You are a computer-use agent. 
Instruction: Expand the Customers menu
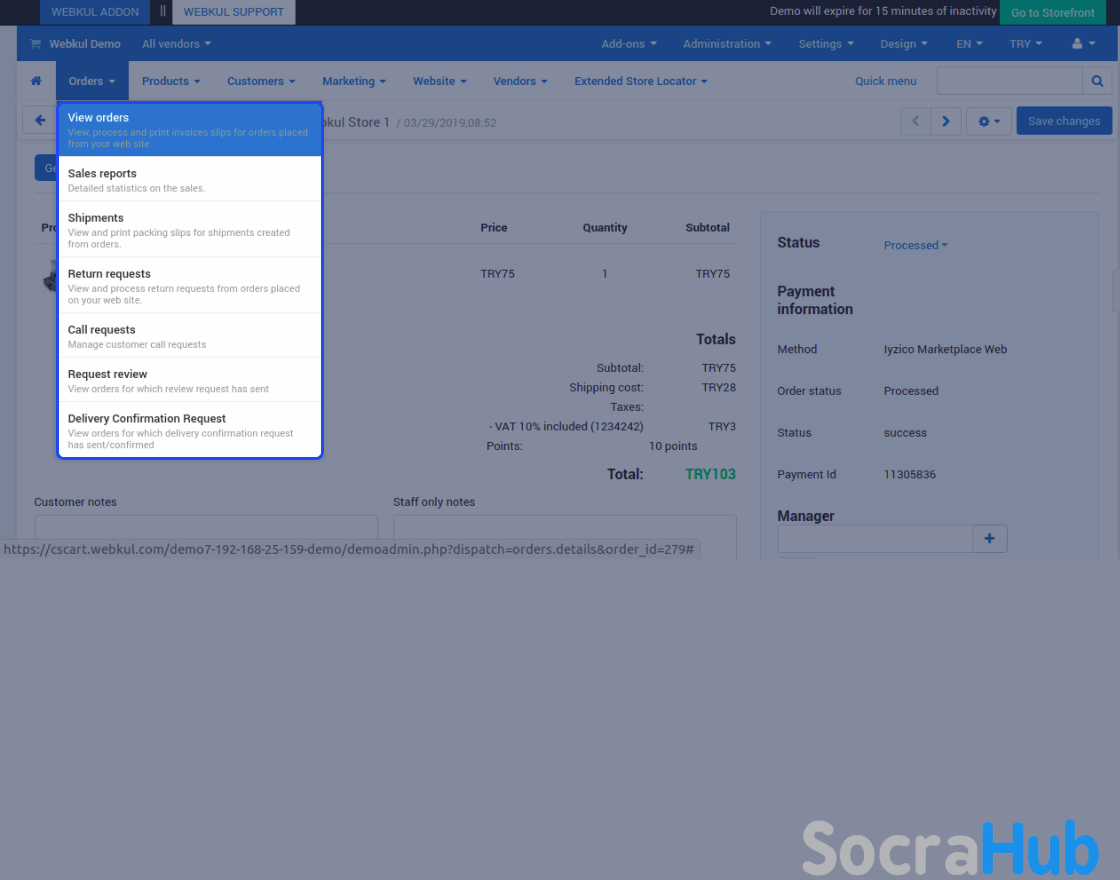click(x=261, y=81)
